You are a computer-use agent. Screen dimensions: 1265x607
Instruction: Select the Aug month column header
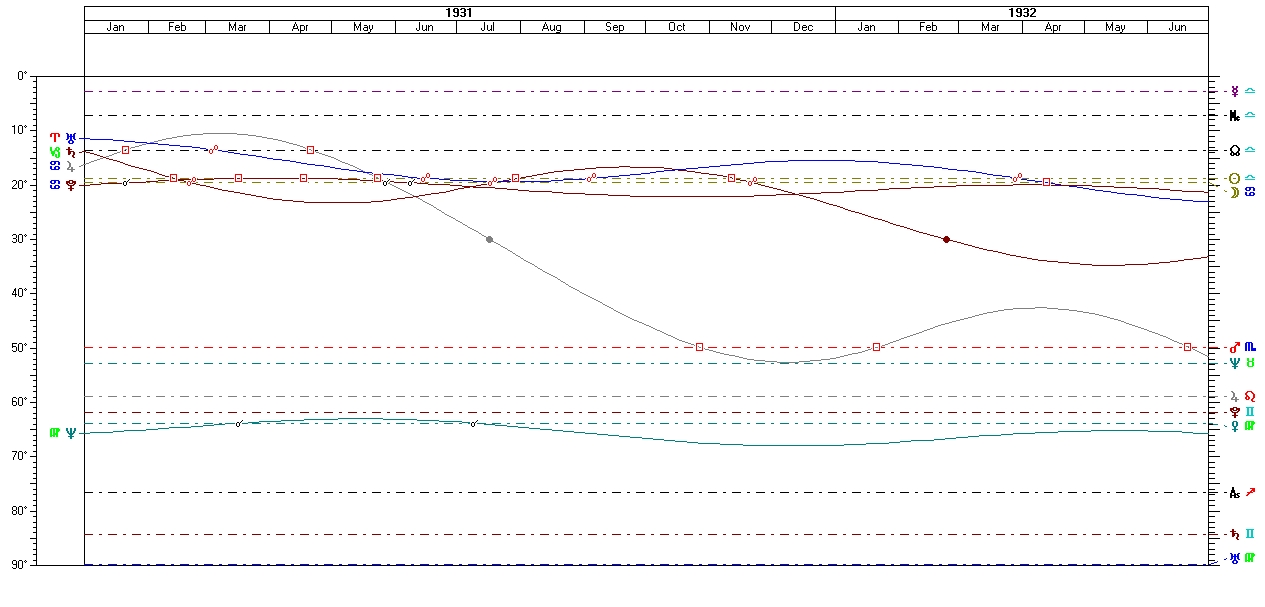[551, 27]
